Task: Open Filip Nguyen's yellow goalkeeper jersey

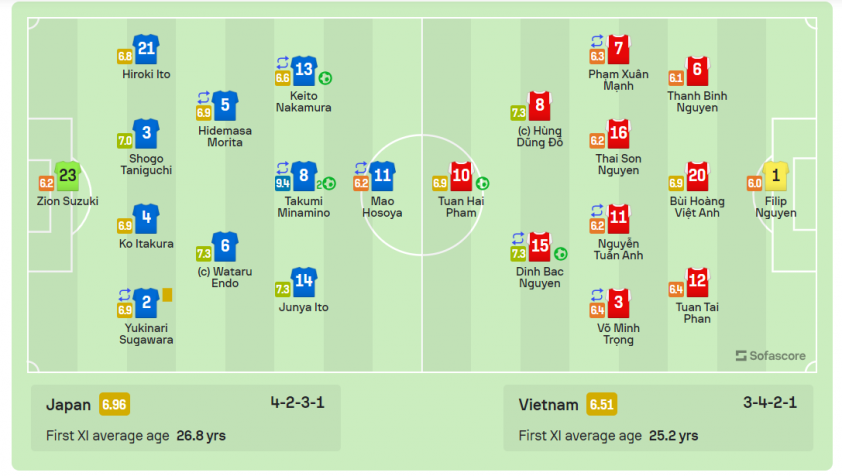Action: click(775, 176)
